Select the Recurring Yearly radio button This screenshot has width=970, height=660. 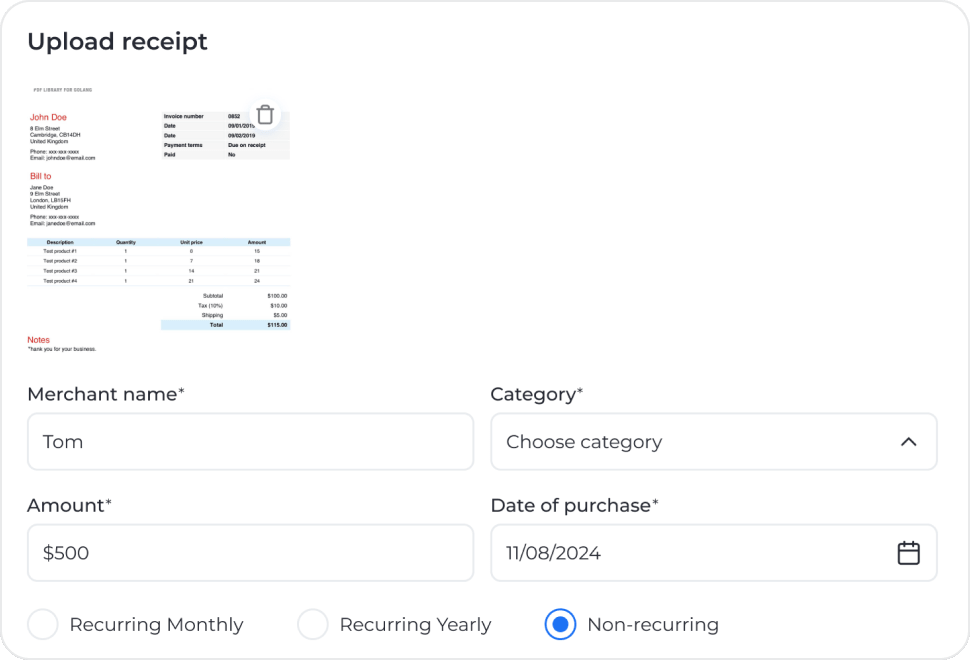click(313, 624)
